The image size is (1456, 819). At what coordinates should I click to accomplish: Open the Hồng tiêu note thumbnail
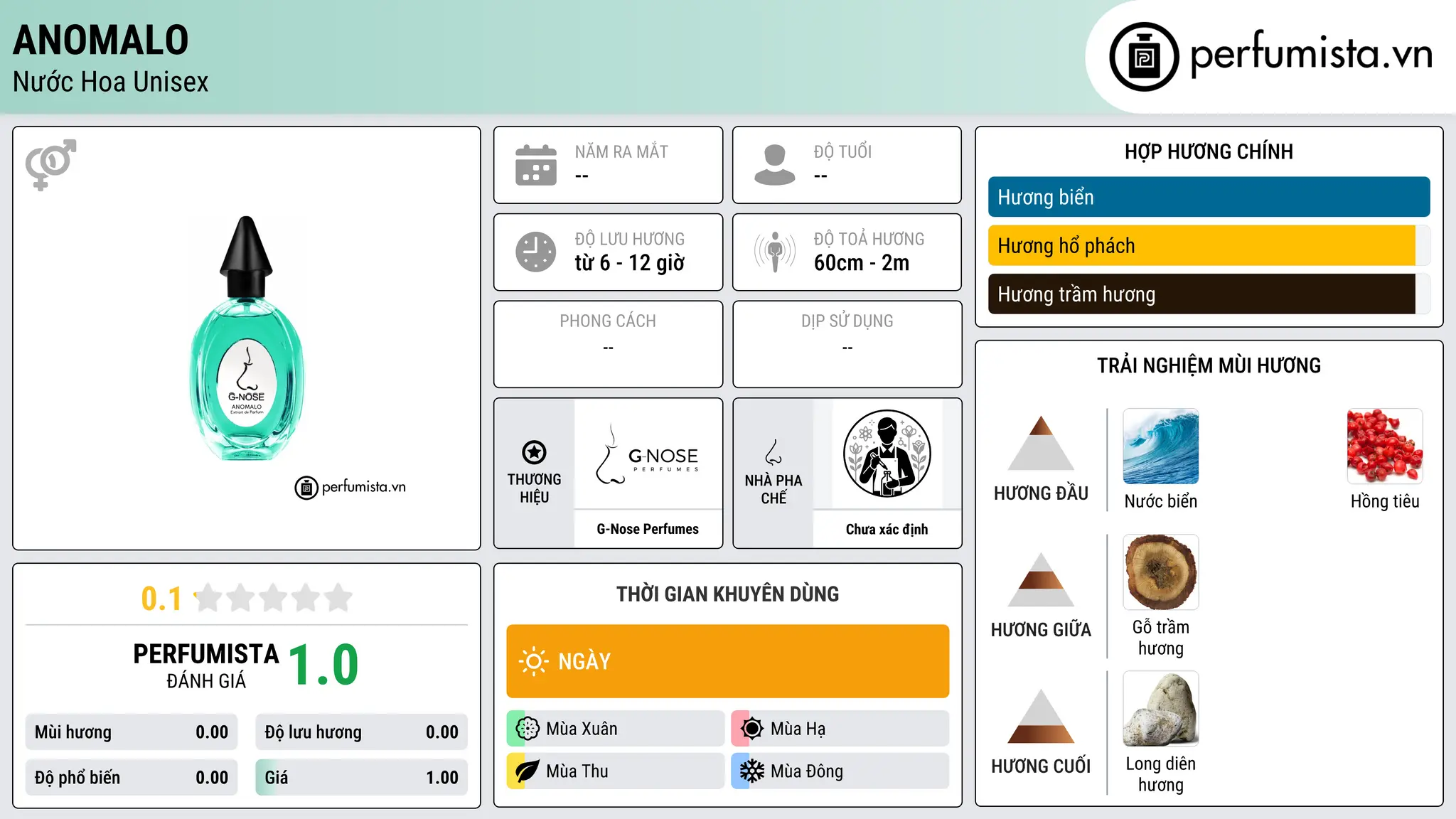tap(1385, 446)
